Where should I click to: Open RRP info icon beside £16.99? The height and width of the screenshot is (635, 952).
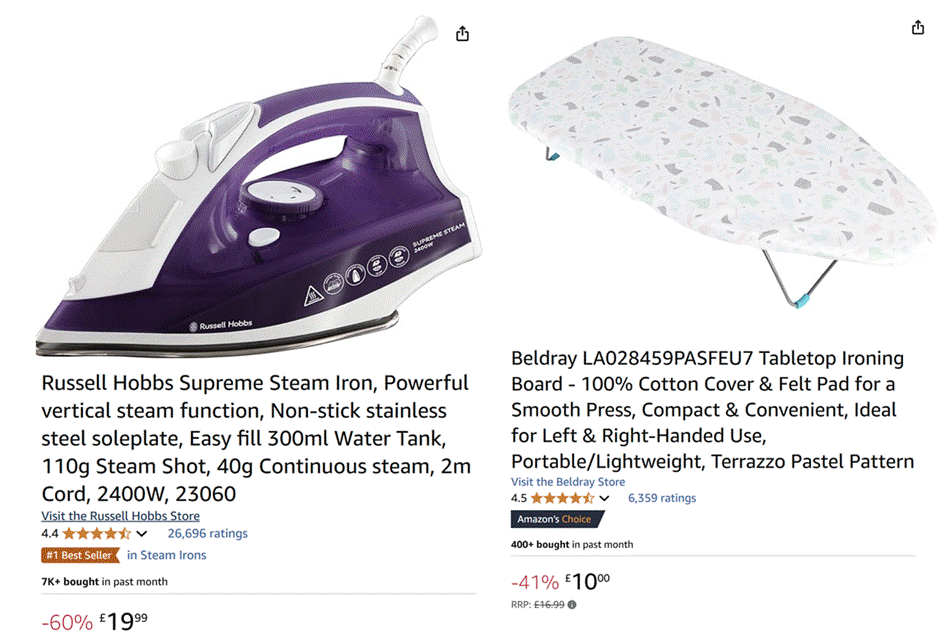tap(572, 605)
